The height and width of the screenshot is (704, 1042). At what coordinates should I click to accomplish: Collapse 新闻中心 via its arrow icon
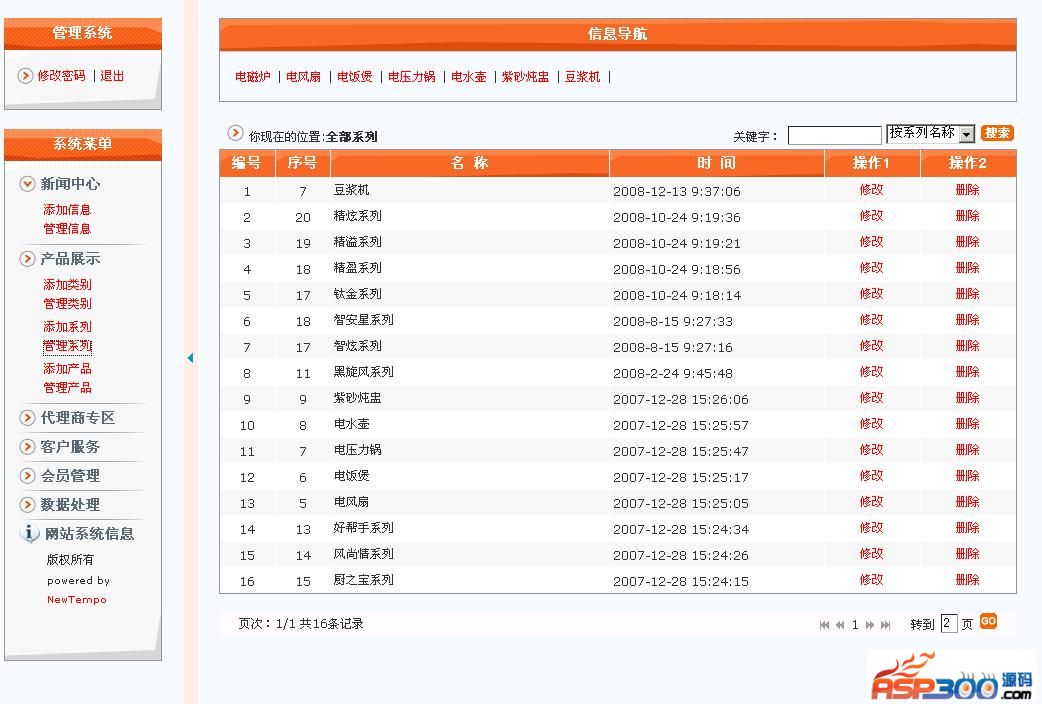click(27, 183)
